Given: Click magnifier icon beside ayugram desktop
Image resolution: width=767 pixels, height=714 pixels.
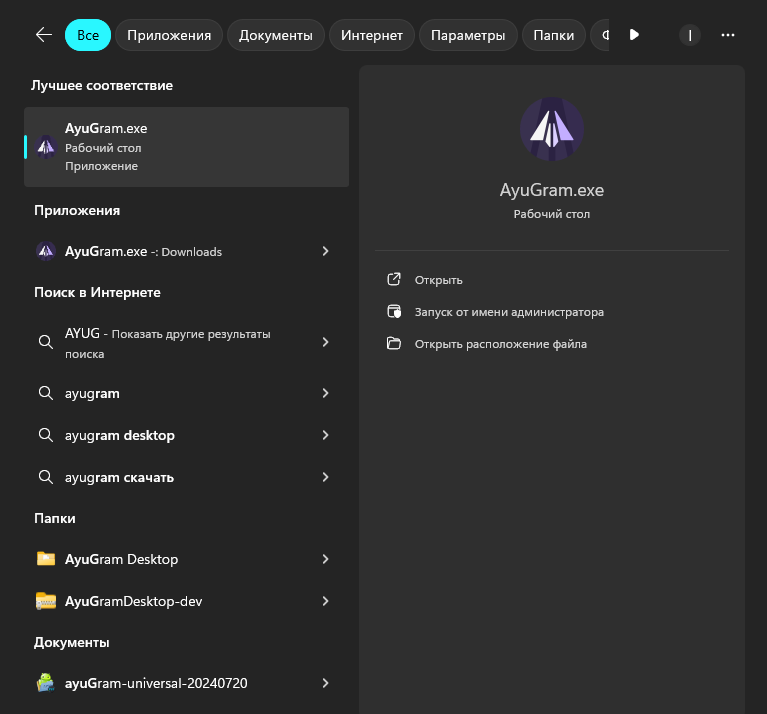Looking at the screenshot, I should pyautogui.click(x=45, y=435).
